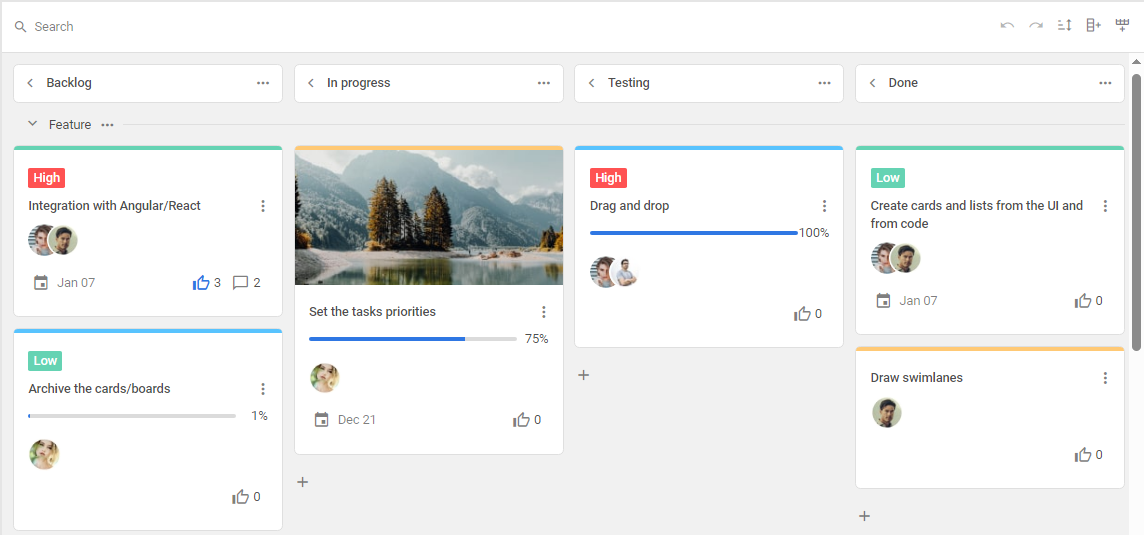Image resolution: width=1144 pixels, height=535 pixels.
Task: Collapse the Backlog column
Action: (x=30, y=83)
